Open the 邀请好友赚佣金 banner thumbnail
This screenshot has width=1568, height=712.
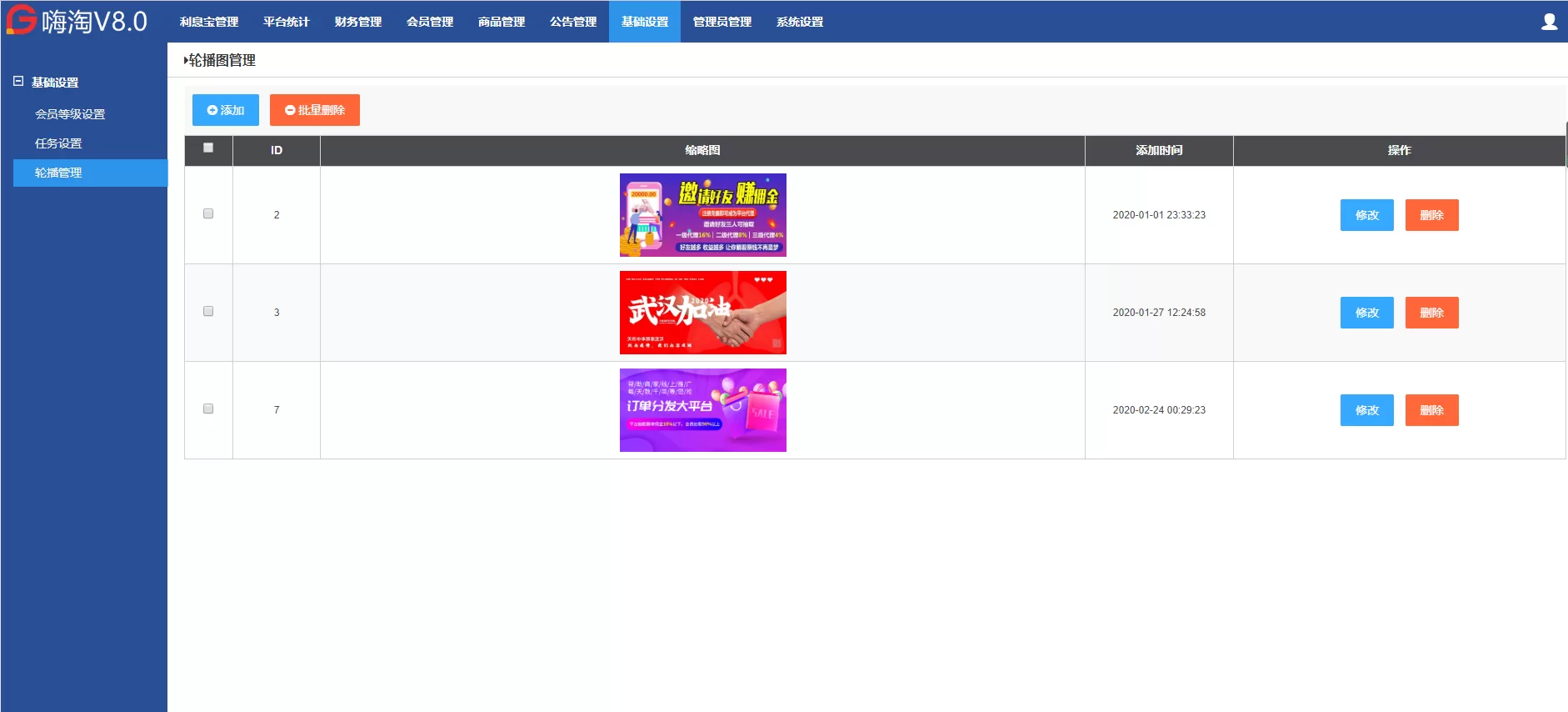tap(702, 215)
